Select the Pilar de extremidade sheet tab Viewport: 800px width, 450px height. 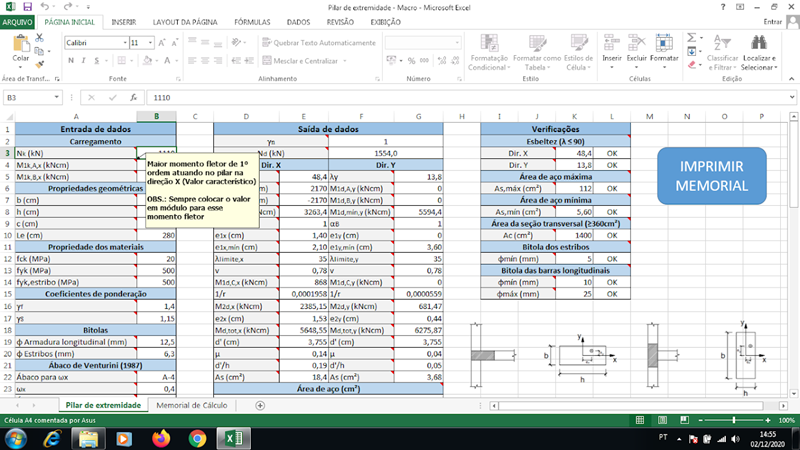tap(103, 405)
